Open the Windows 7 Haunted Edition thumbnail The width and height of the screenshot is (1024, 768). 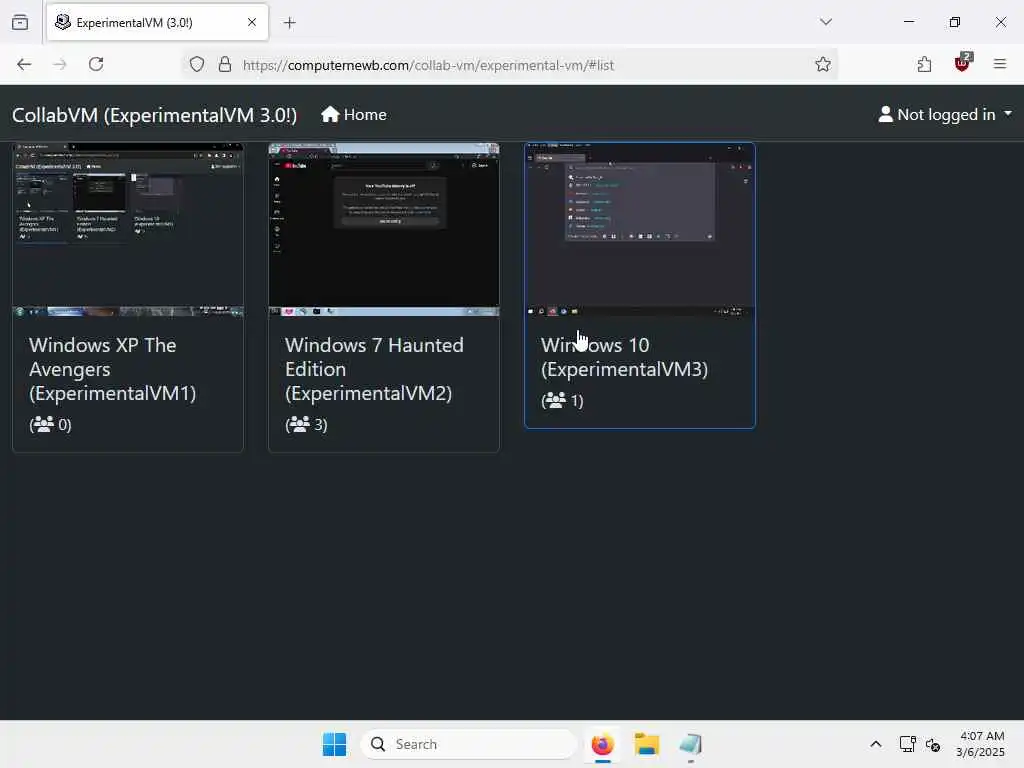point(384,230)
